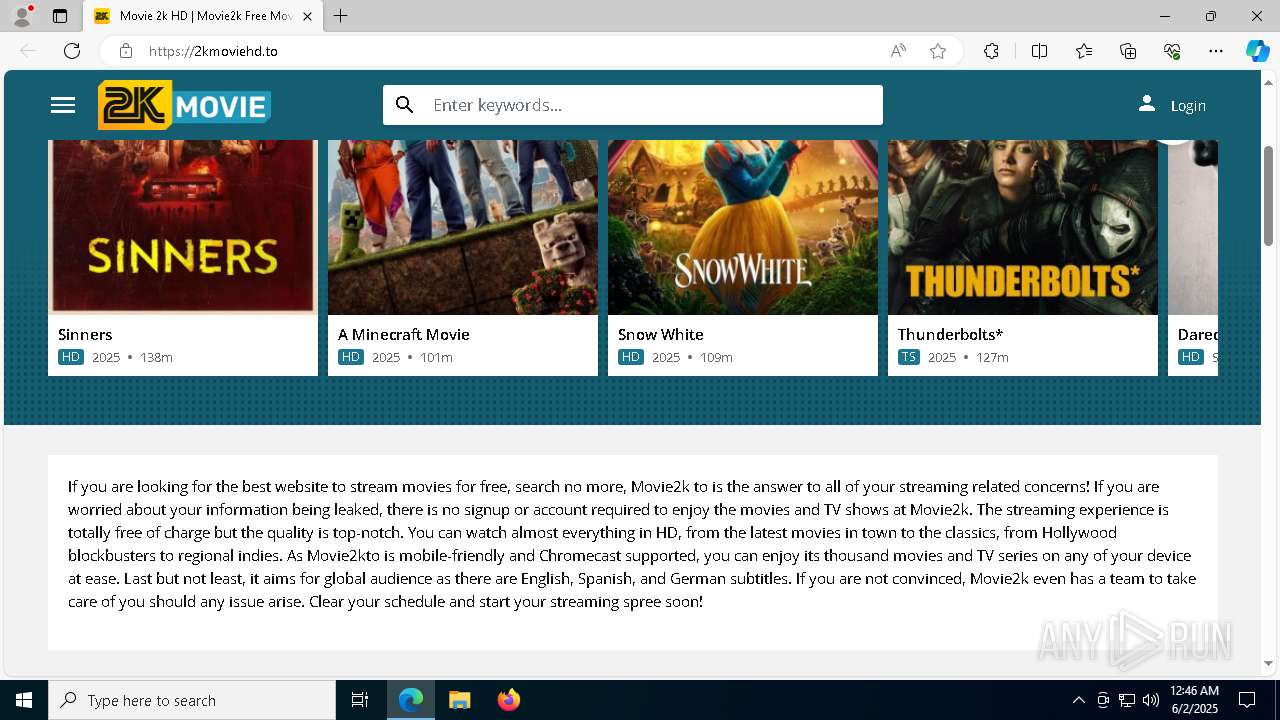The width and height of the screenshot is (1280, 720).
Task: Click the vertical scrollbar thumb
Action: [x=1268, y=195]
